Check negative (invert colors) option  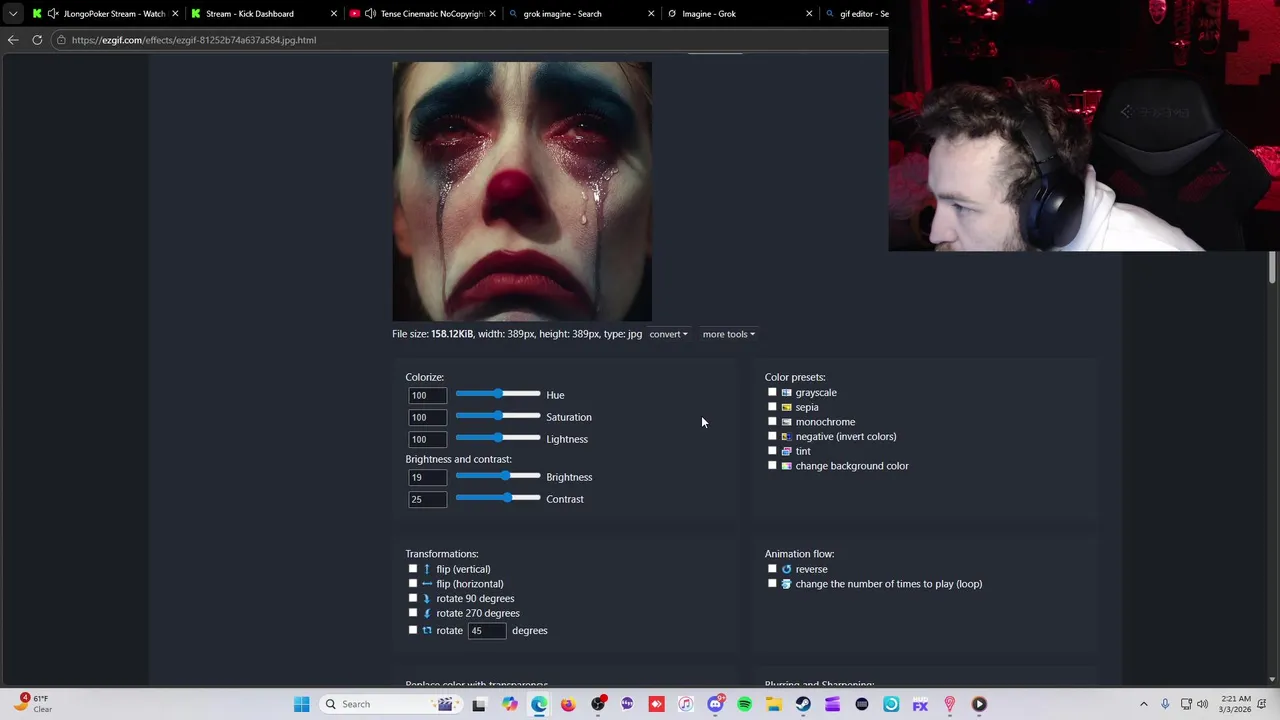tap(772, 436)
